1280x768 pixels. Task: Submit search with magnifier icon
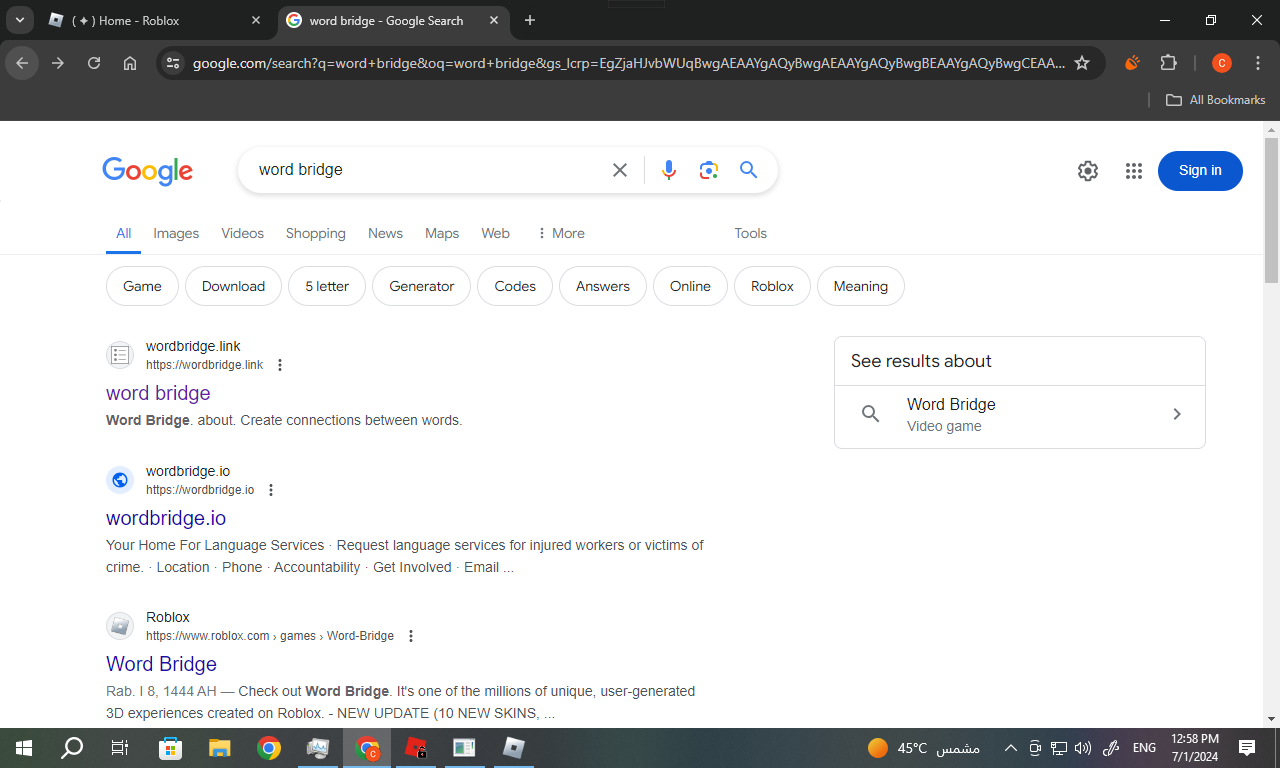749,170
